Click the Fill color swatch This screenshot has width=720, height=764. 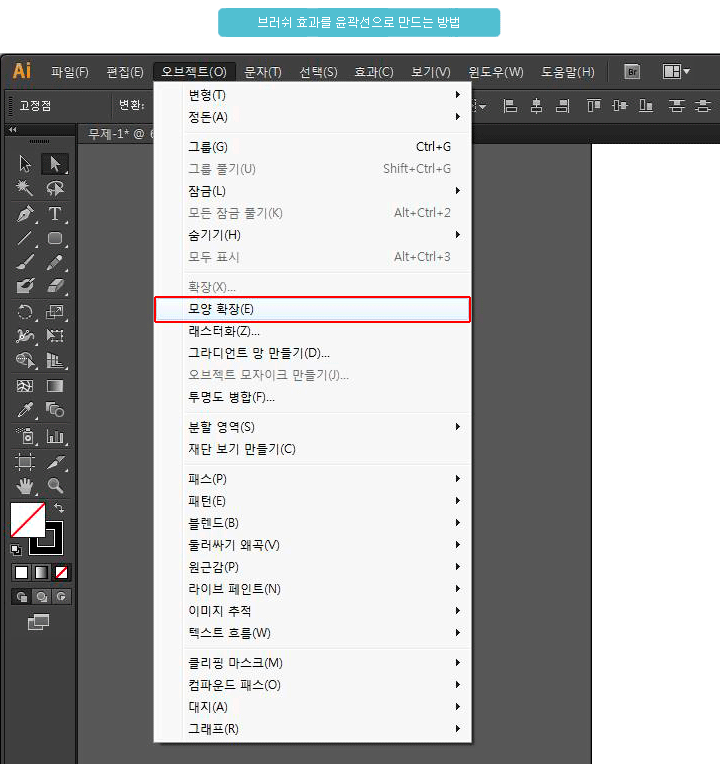[x=27, y=520]
